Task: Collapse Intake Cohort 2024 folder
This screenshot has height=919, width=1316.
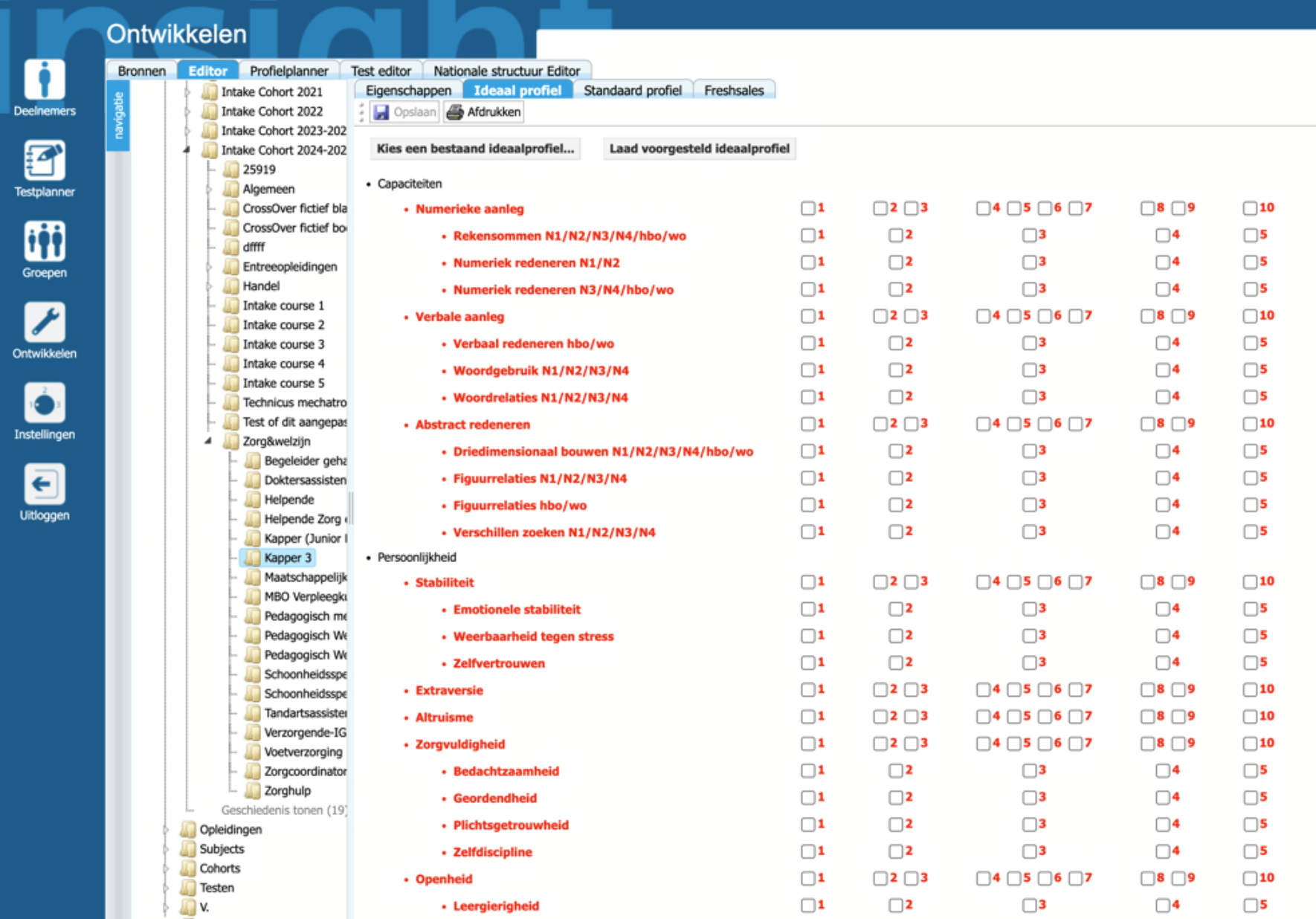Action: pos(187,150)
